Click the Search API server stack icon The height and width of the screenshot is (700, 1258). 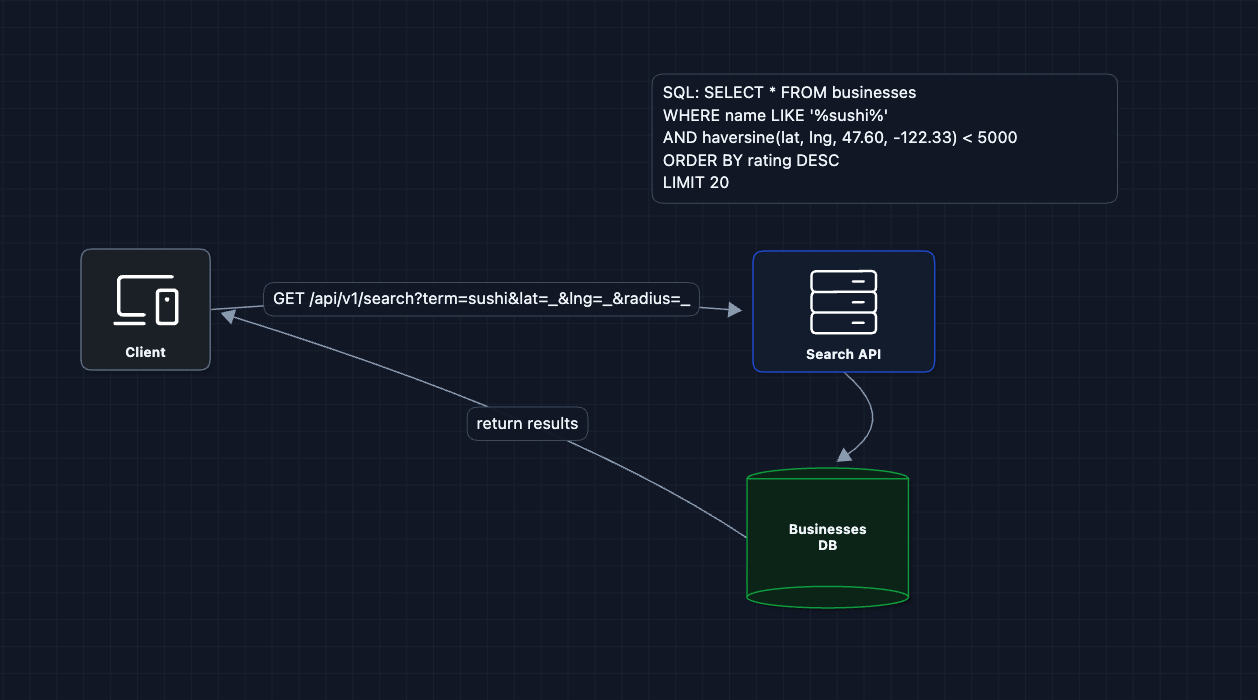point(843,302)
